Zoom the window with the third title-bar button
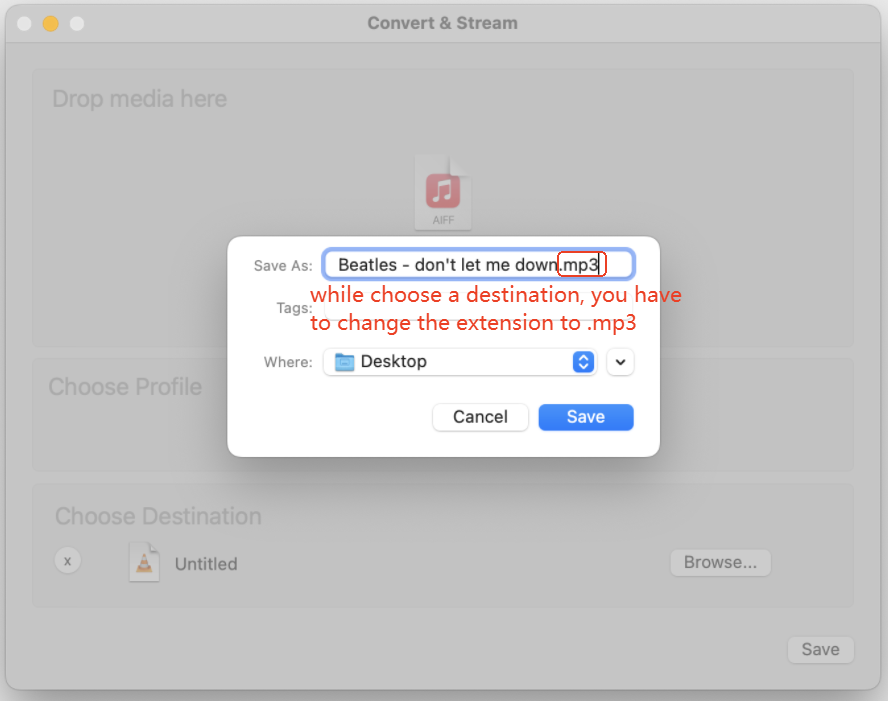Viewport: 888px width, 701px height. click(77, 23)
